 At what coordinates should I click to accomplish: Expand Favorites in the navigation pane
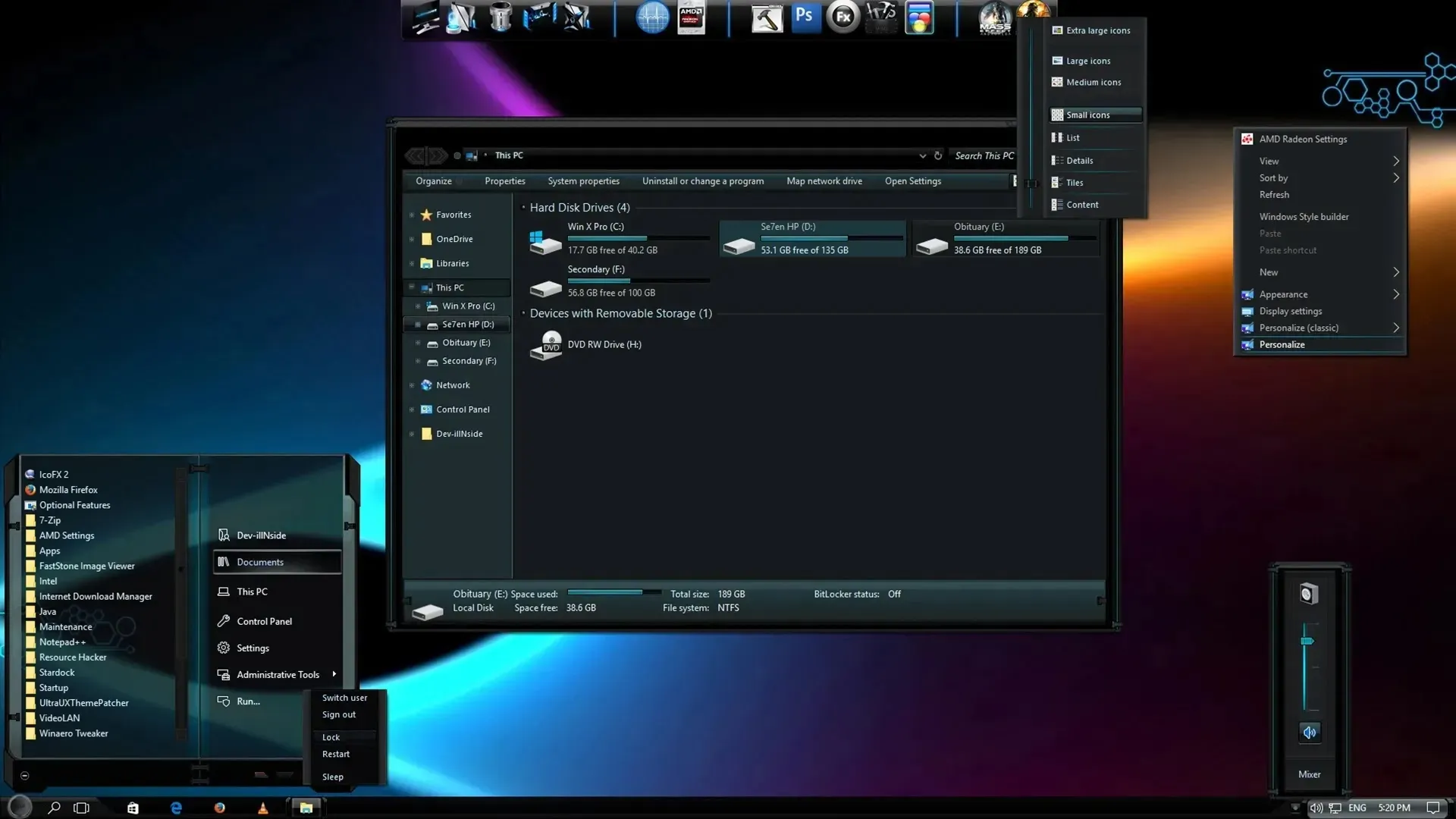[412, 215]
